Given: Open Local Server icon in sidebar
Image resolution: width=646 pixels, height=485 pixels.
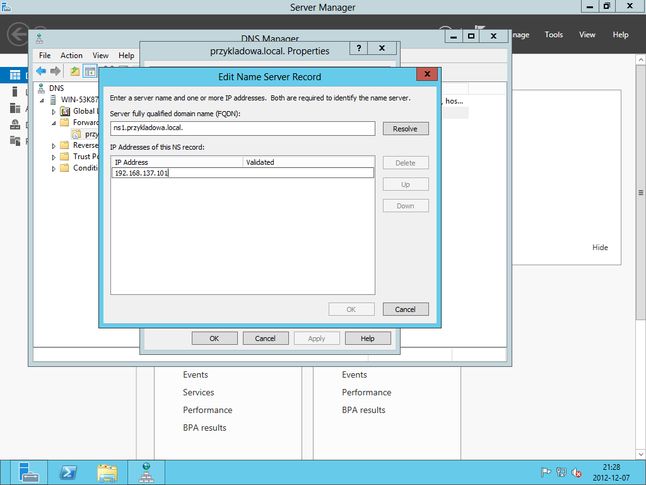Looking at the screenshot, I should point(15,91).
